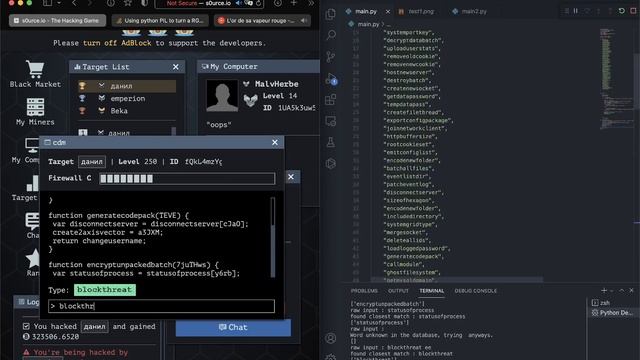Click the privacy shield icon in browser toolbar

144,3
